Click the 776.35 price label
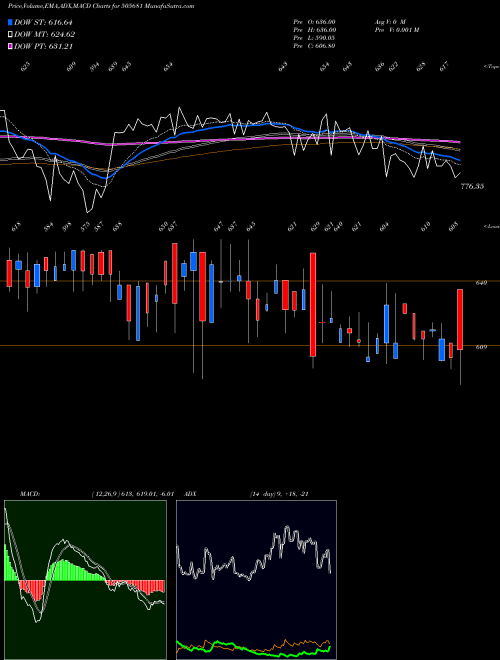Viewport: 500px width, 660px height. tap(473, 186)
